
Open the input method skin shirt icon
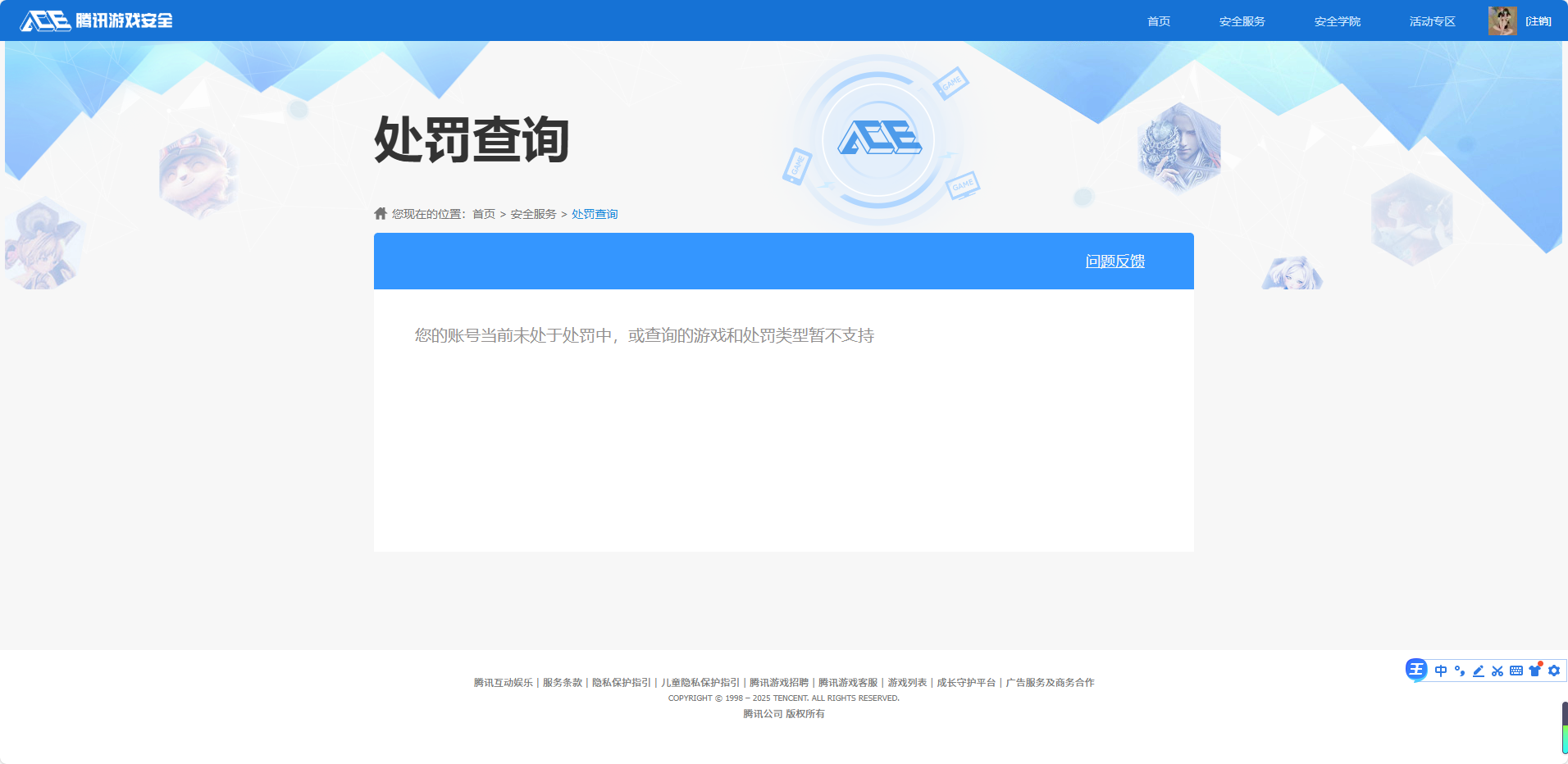[x=1535, y=671]
